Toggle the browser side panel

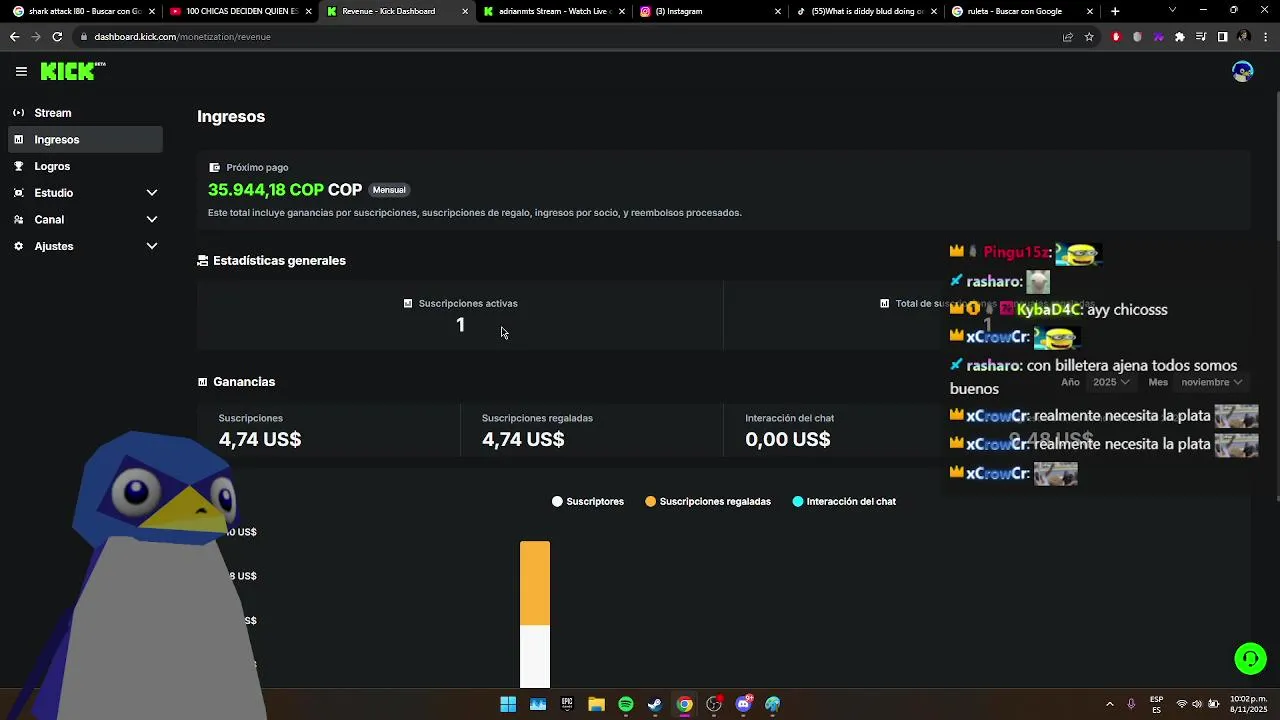(1222, 37)
